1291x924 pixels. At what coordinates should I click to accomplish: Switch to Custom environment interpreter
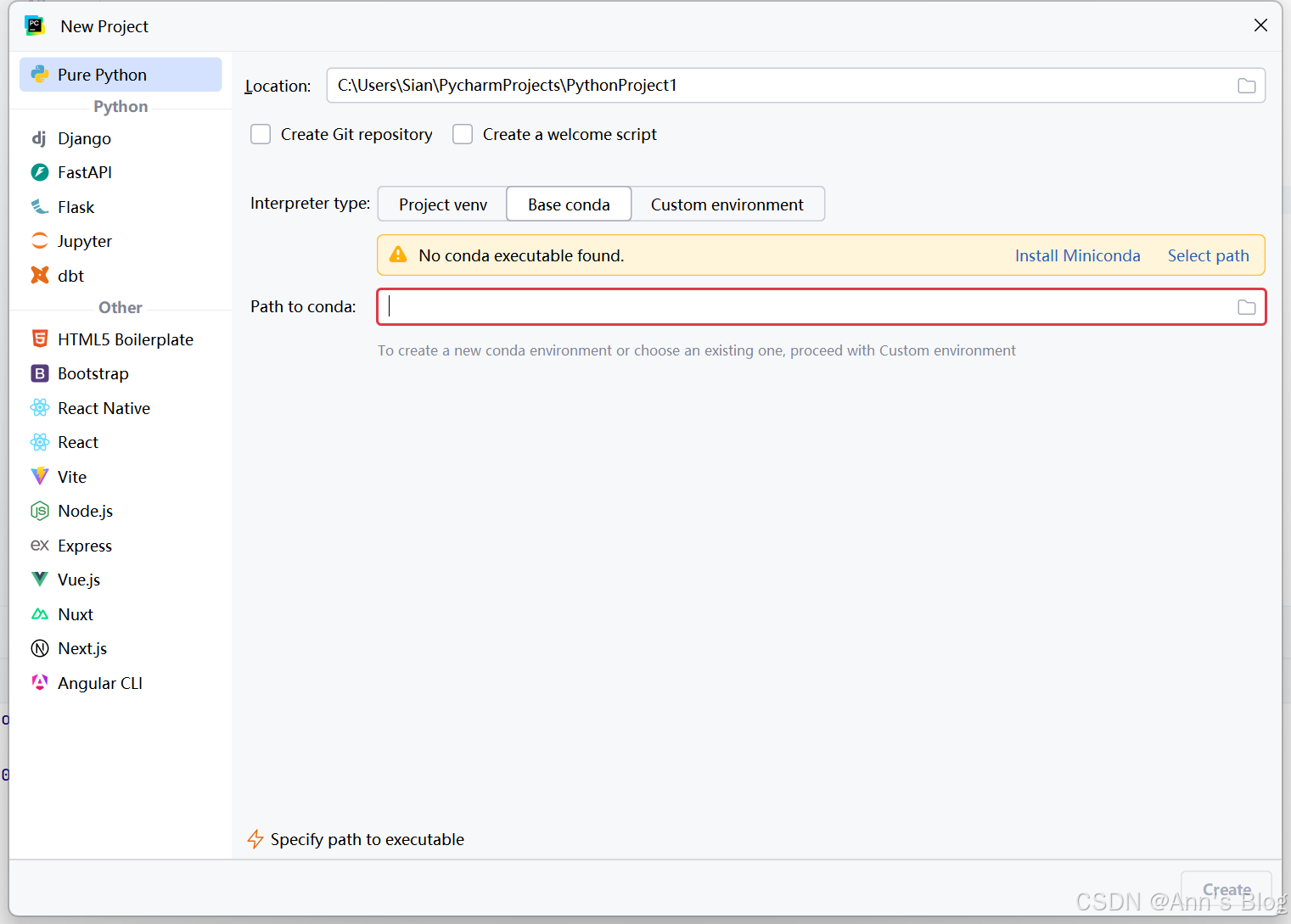point(727,204)
